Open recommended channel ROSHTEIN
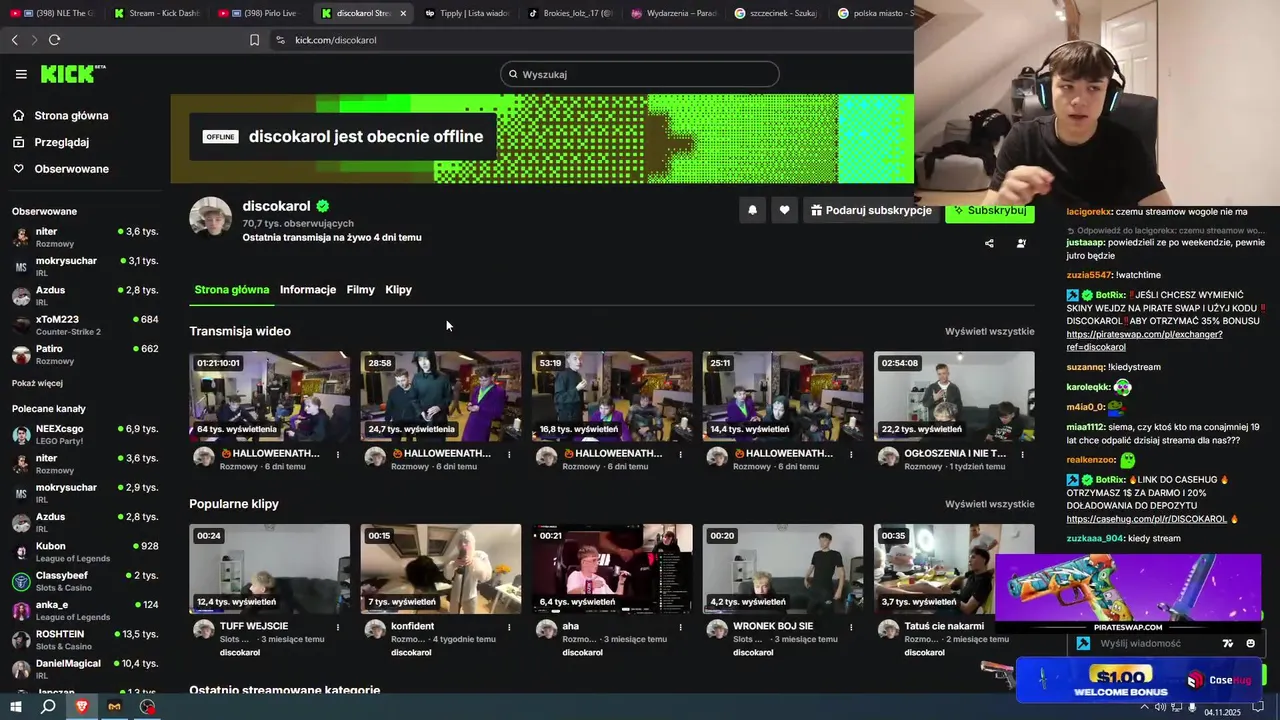The height and width of the screenshot is (720, 1280). coord(85,640)
